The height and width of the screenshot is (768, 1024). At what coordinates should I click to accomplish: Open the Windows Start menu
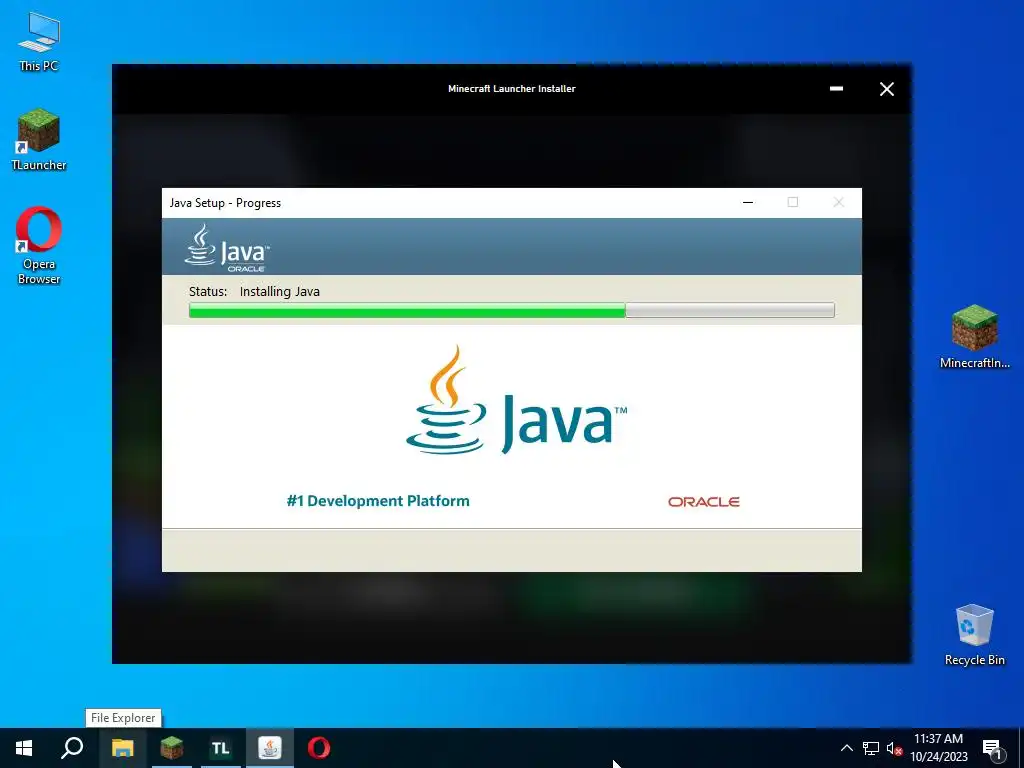point(24,748)
